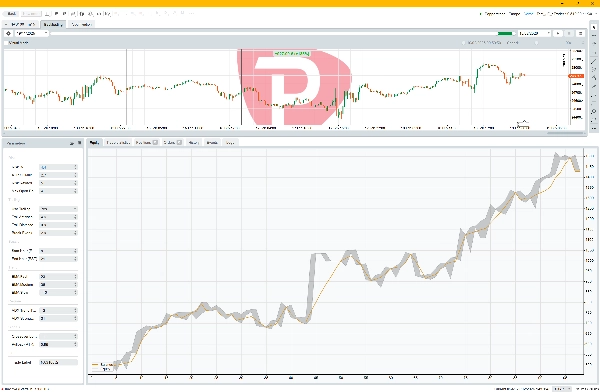Viewport: 600px width, 392px height.
Task: Click the orange current price label on axis
Action: [576, 76]
